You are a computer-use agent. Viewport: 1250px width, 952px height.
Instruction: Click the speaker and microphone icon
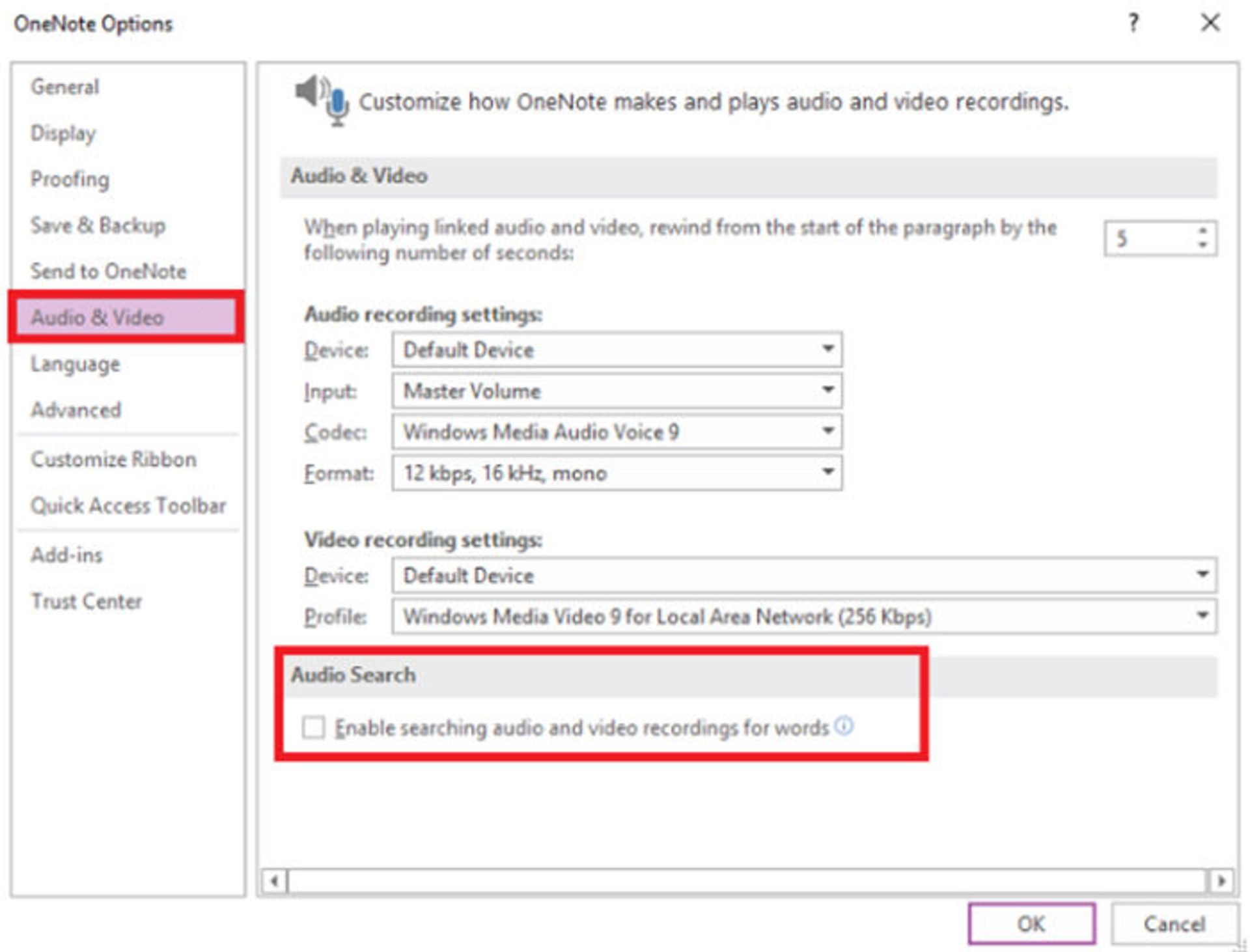click(322, 100)
